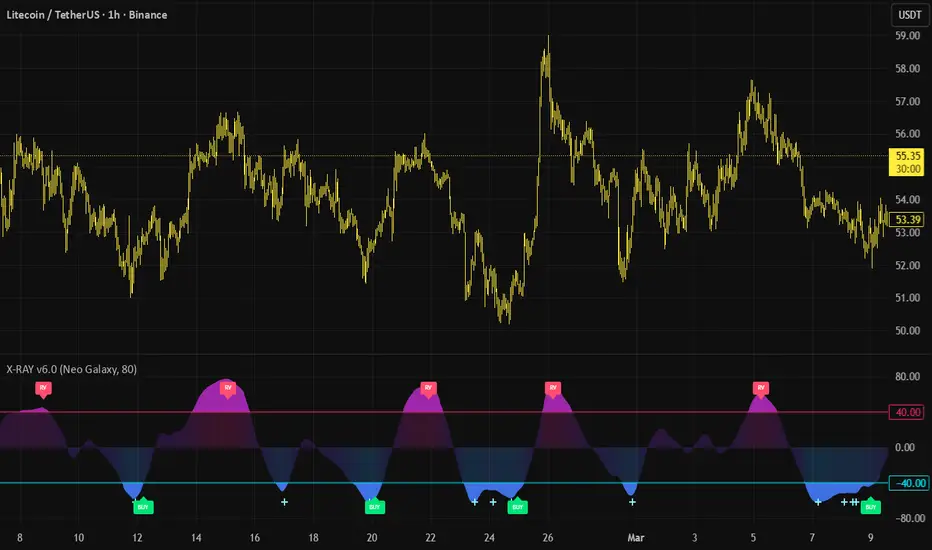Click date 20 on the time axis
The image size is (932, 550).
click(x=372, y=538)
